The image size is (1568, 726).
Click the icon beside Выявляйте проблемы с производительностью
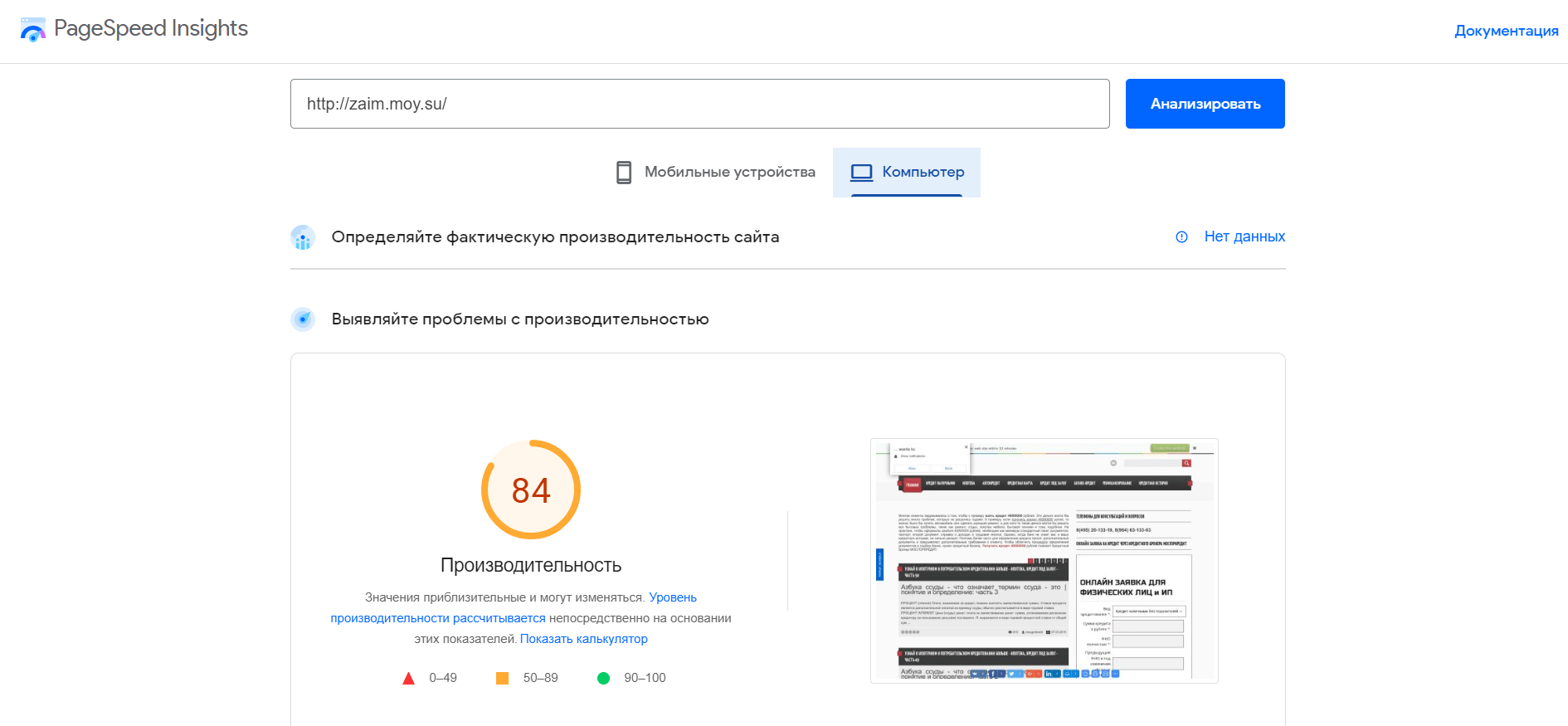pyautogui.click(x=303, y=319)
